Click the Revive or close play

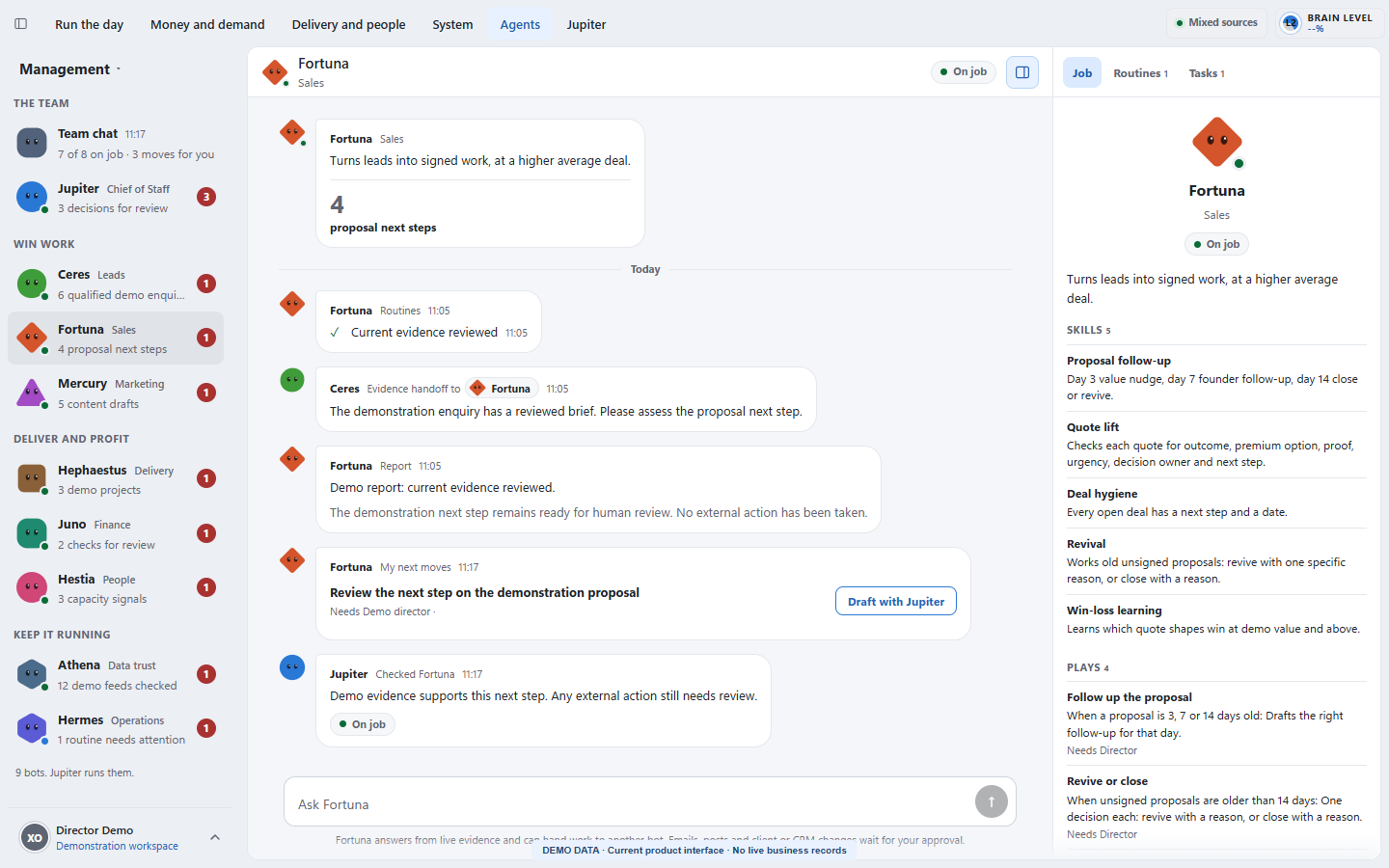[x=1216, y=807]
